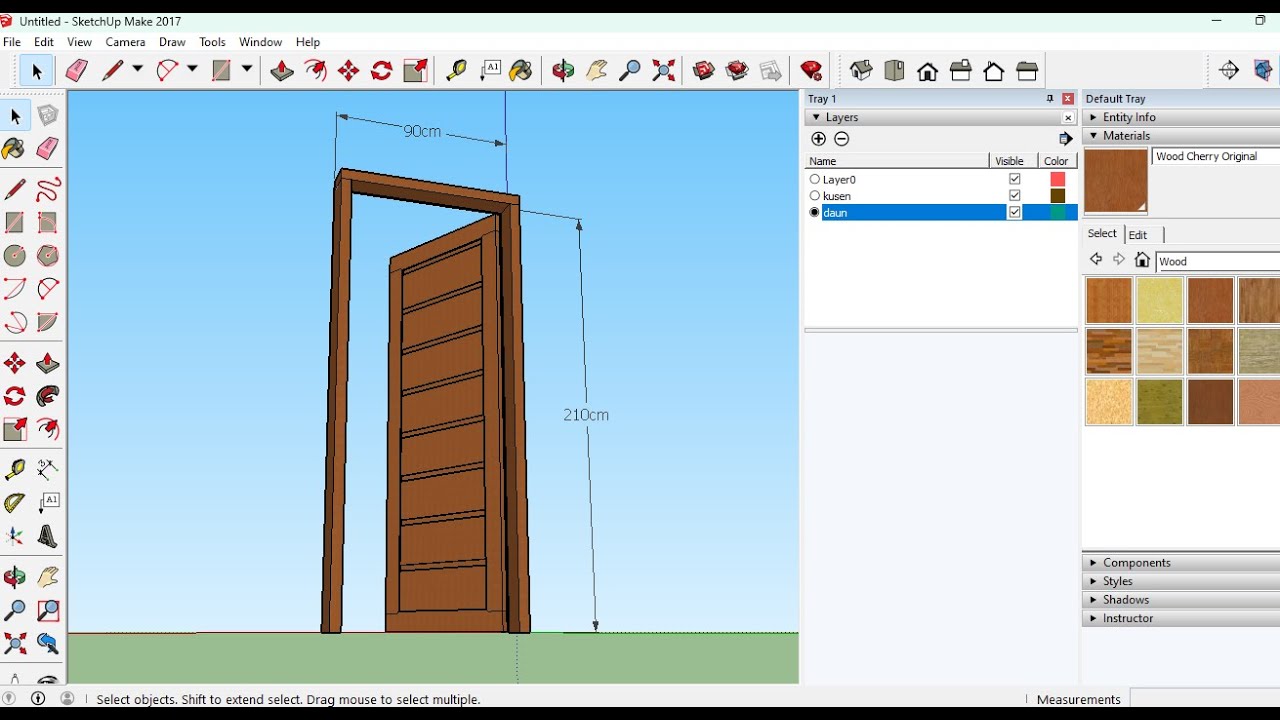1280x720 pixels.
Task: Collapse the Layers panel header
Action: 940,117
